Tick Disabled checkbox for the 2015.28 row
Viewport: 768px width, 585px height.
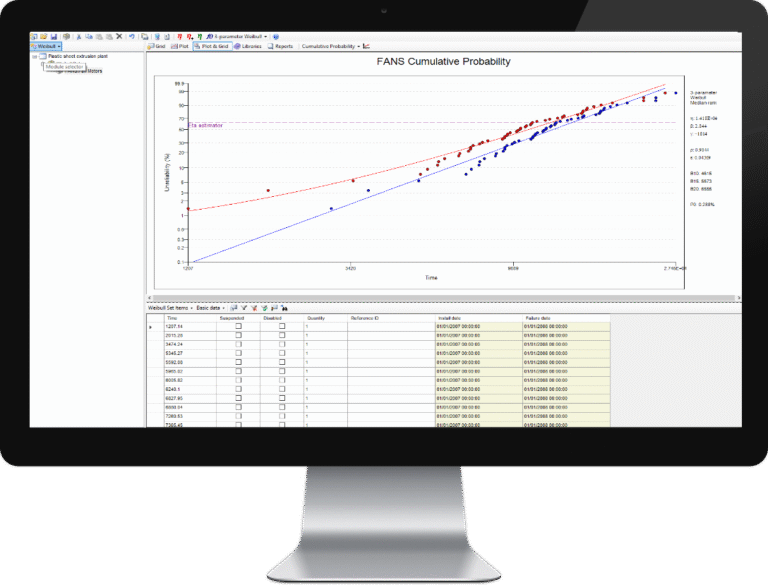[x=282, y=336]
